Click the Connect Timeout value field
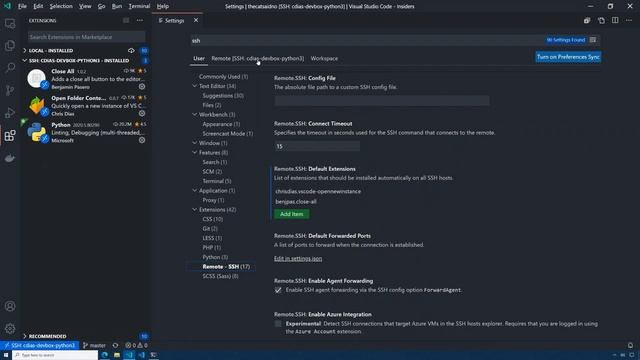 point(317,146)
